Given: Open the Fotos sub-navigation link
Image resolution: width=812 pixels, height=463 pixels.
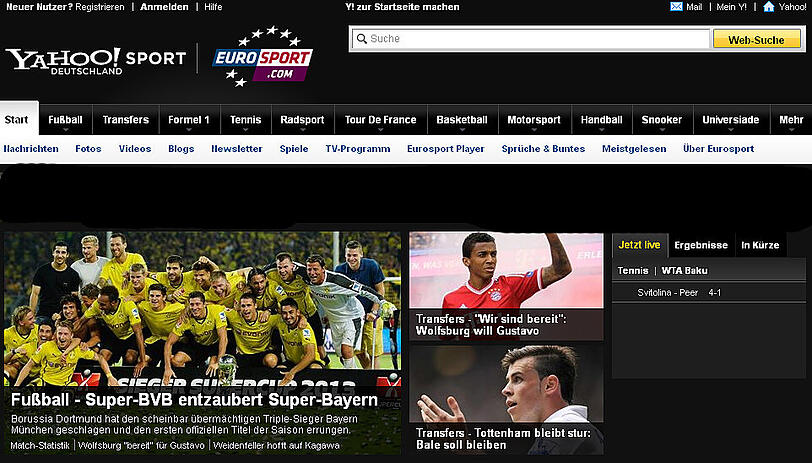Looking at the screenshot, I should 88,149.
